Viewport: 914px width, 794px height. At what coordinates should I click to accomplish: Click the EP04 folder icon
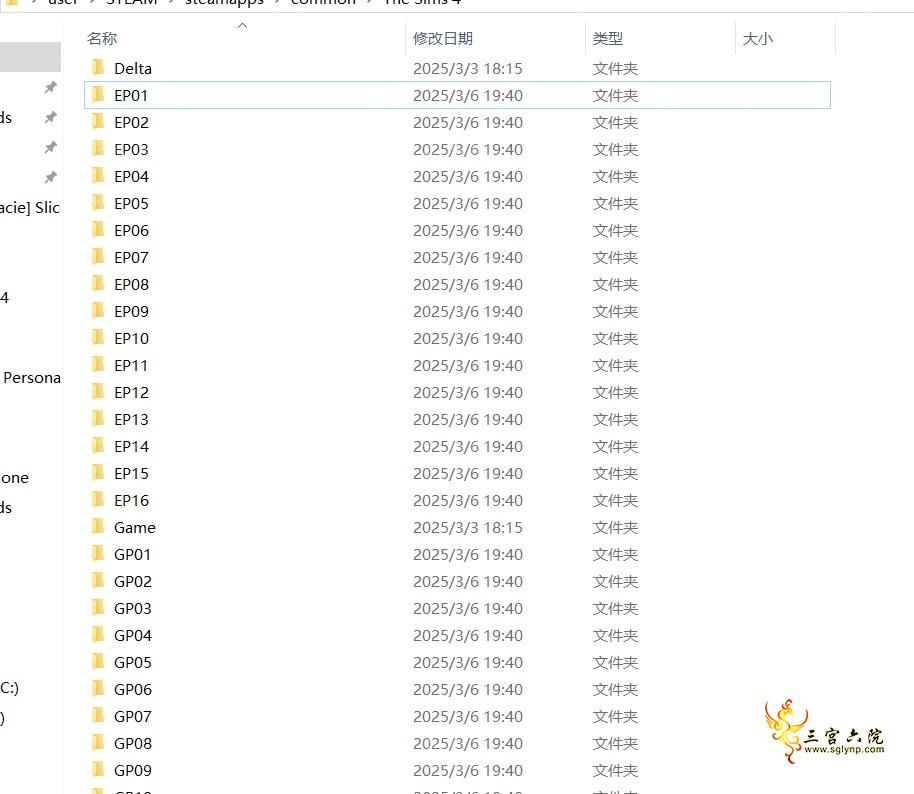click(98, 175)
